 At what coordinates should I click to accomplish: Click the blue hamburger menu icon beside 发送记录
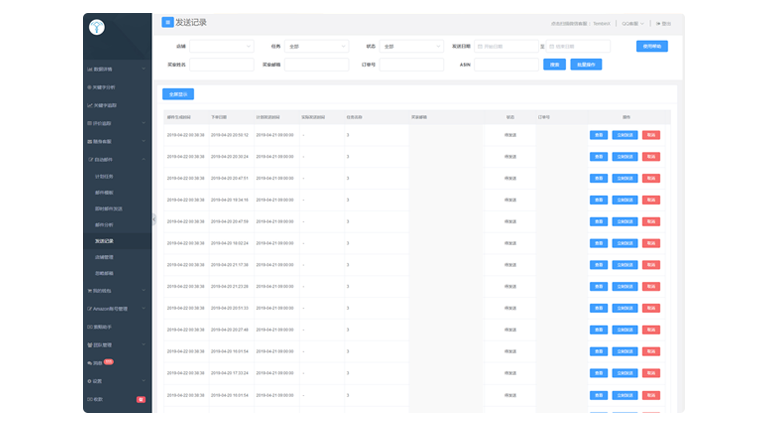tap(168, 22)
